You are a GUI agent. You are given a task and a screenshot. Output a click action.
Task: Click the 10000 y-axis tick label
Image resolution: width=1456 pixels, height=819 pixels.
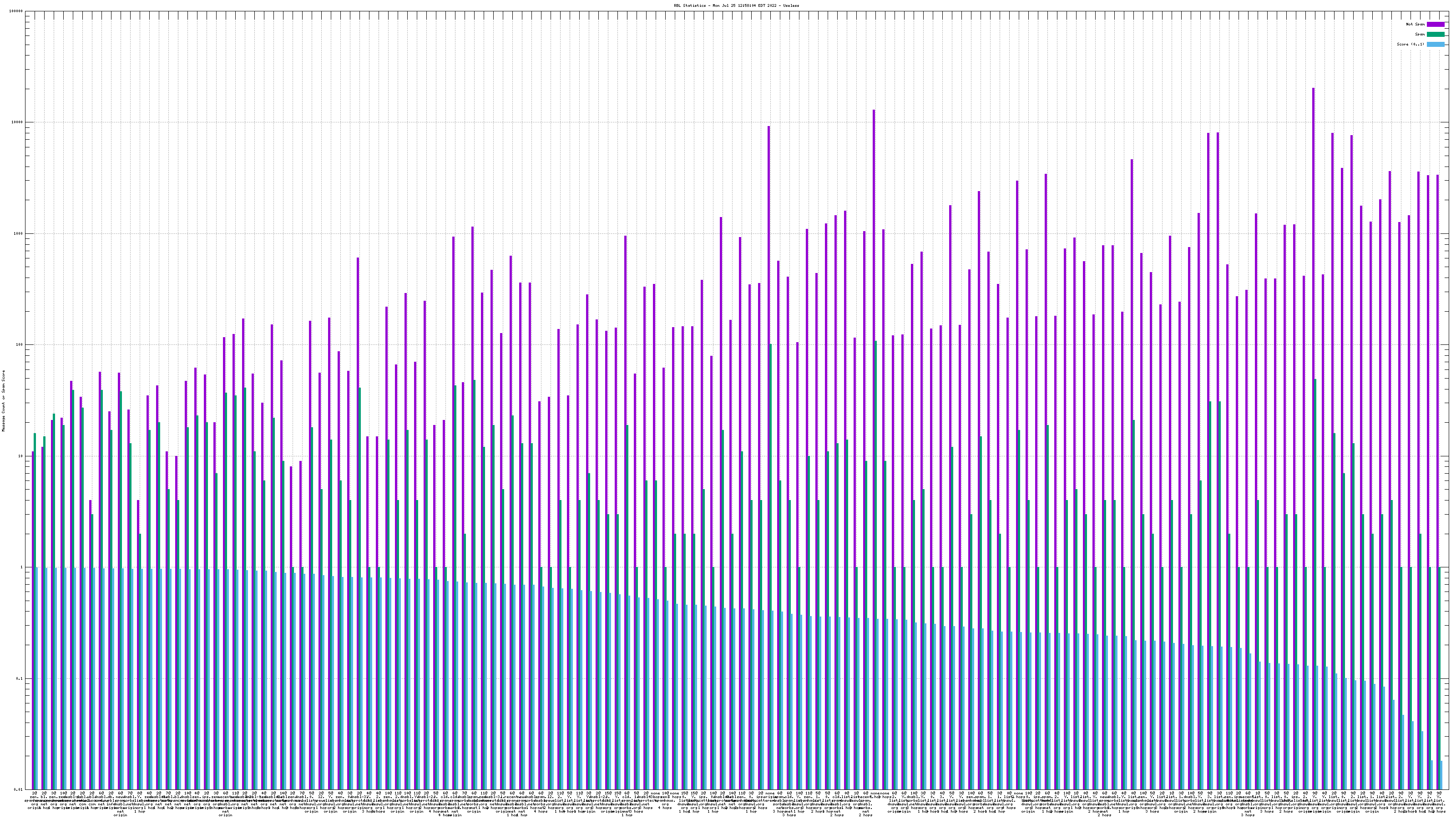[x=18, y=123]
